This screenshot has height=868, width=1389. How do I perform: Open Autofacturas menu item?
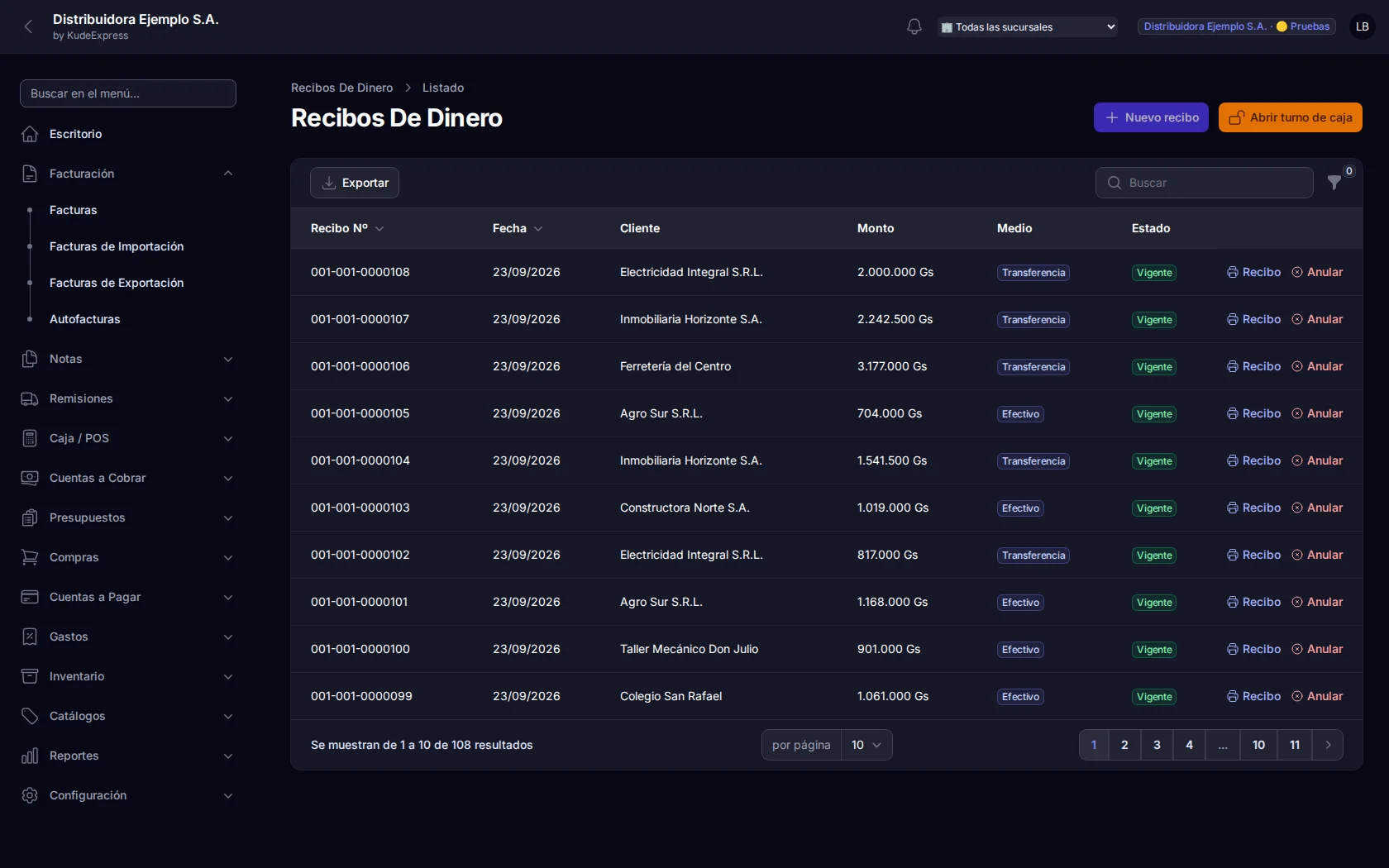pyautogui.click(x=84, y=319)
